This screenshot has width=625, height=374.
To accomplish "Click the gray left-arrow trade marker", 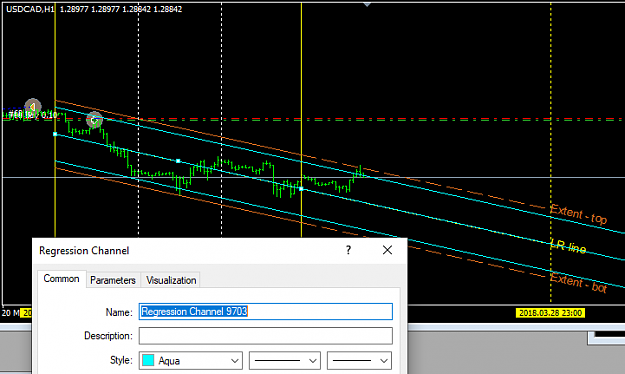I will tap(33, 107).
